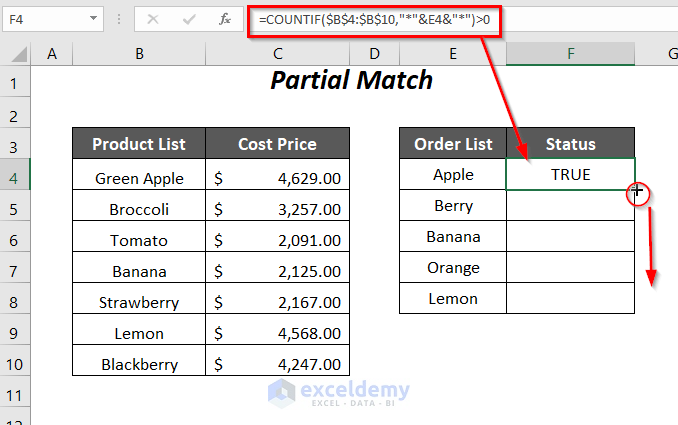678x425 pixels.
Task: Click the TRUE status cell
Action: coord(570,175)
